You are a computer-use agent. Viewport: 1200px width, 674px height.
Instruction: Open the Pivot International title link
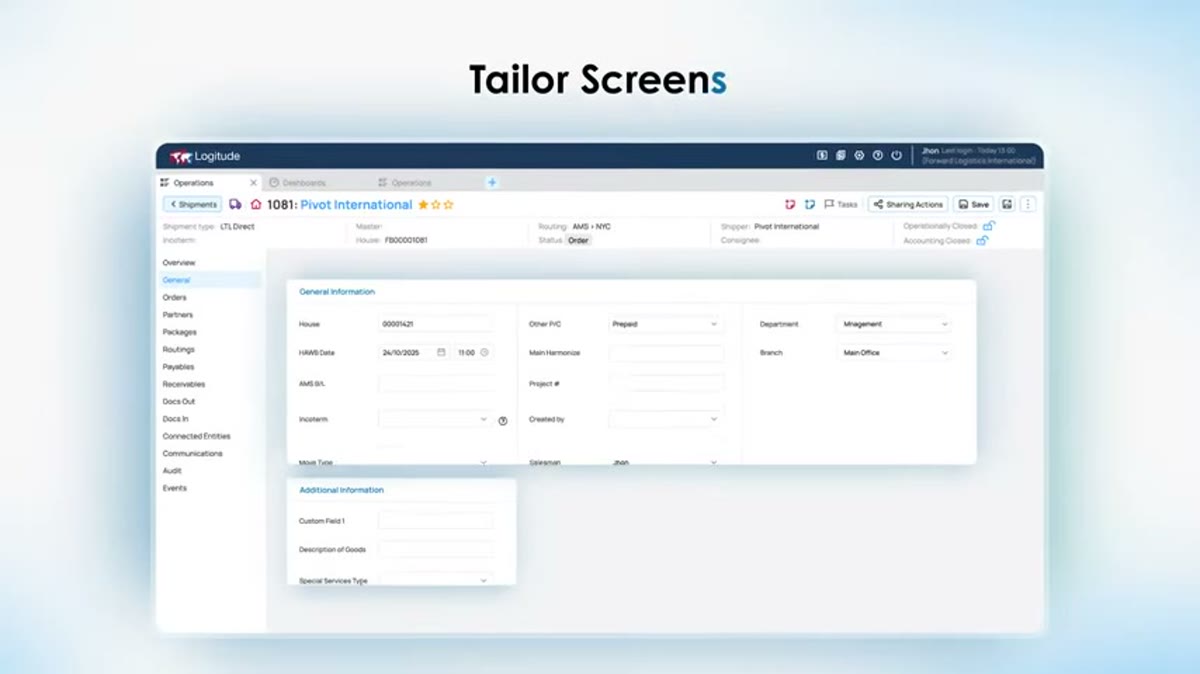356,204
